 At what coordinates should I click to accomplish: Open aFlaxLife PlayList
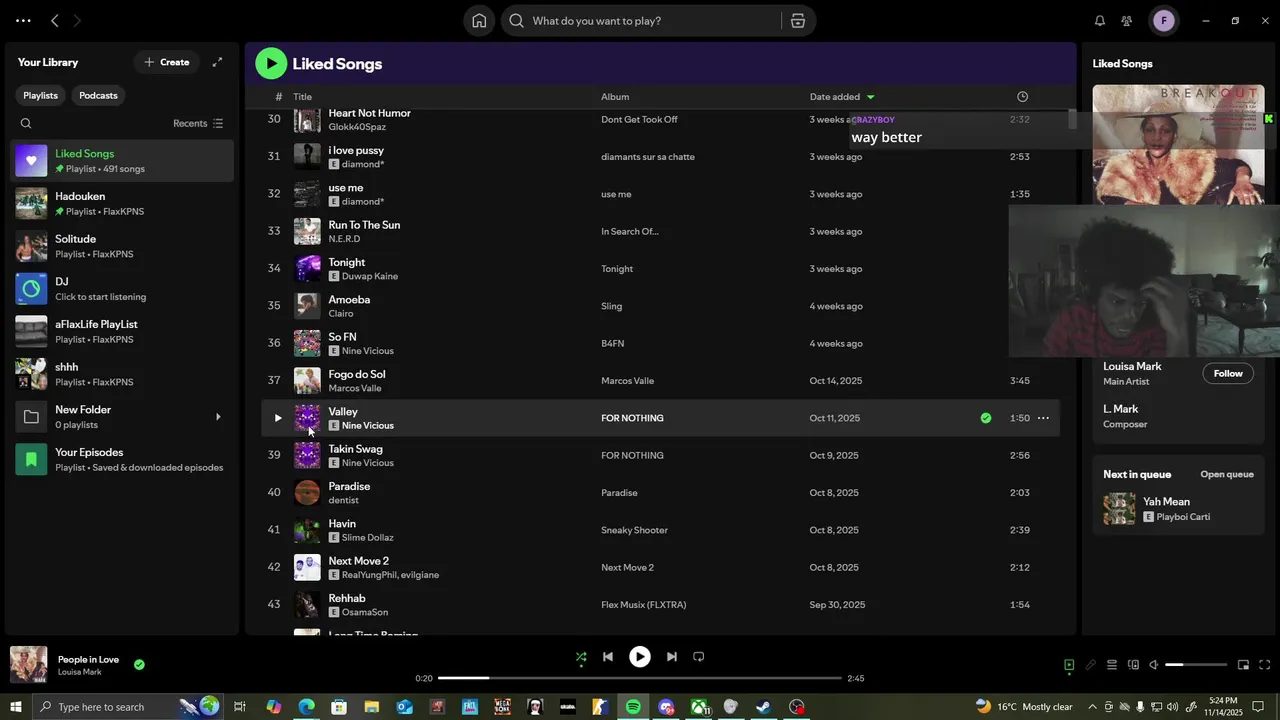tap(122, 332)
